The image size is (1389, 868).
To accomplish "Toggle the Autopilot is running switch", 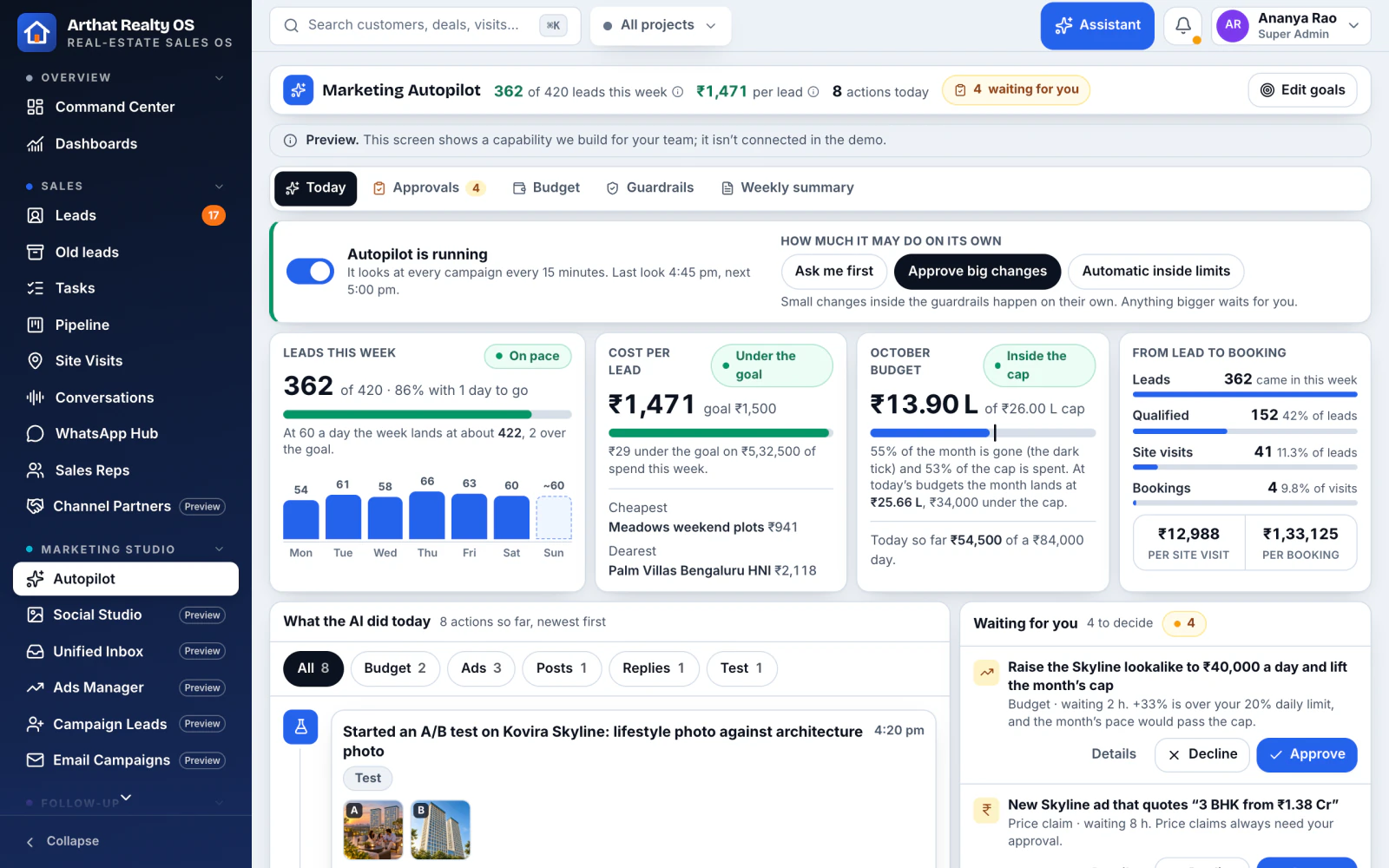I will coord(310,271).
